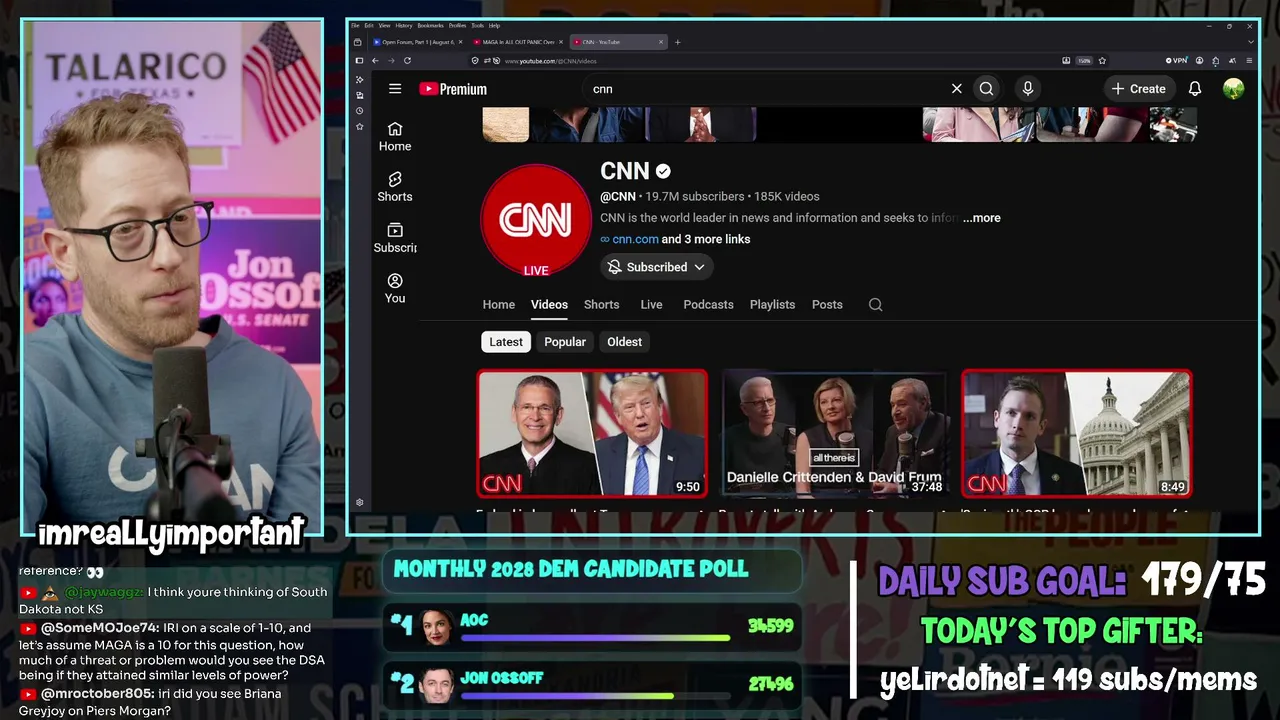The width and height of the screenshot is (1280, 720).
Task: Click the '19.7M subscribers' text
Action: (x=695, y=197)
